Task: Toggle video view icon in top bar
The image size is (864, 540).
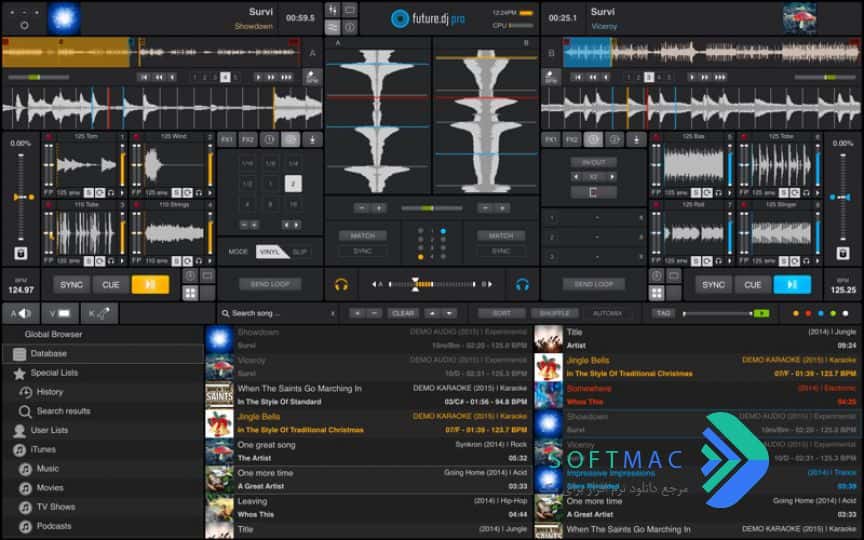Action: coord(350,10)
